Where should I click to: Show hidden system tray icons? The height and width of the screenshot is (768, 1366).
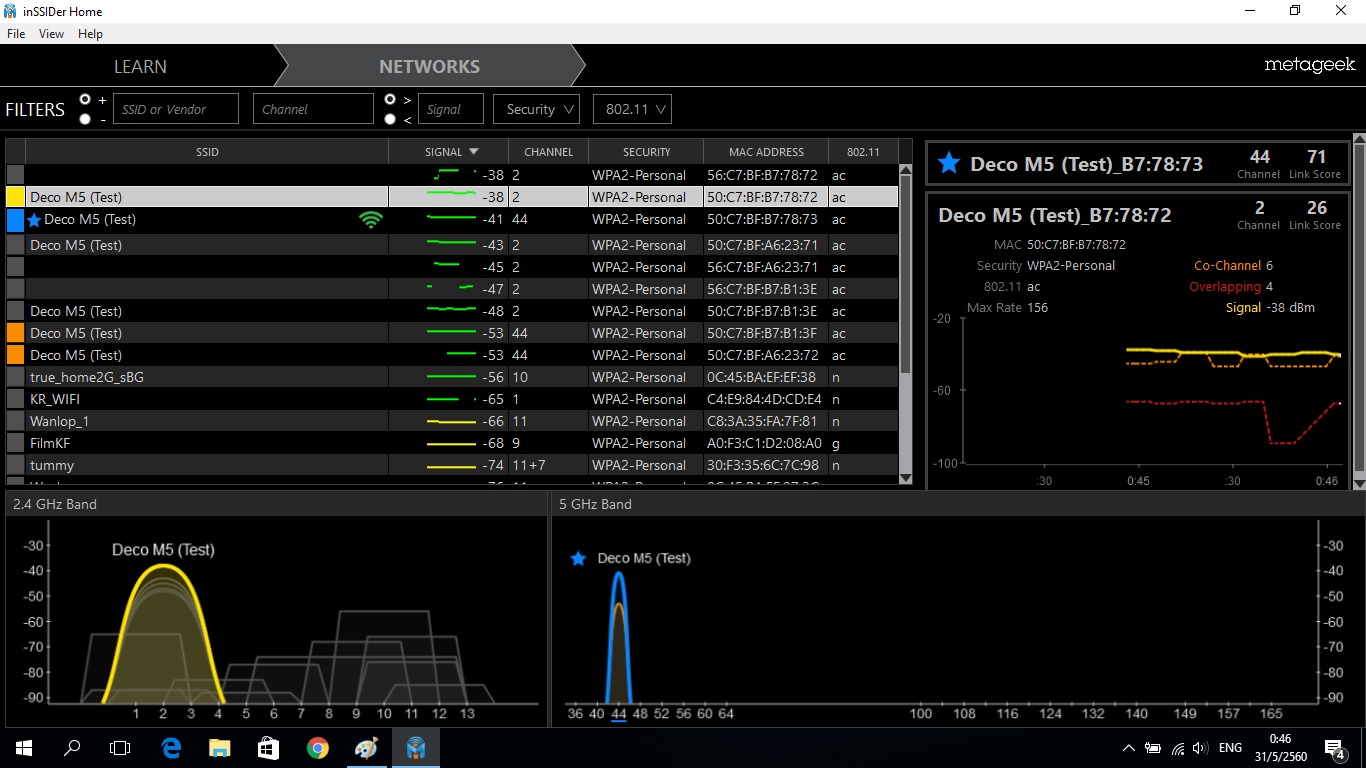(1129, 748)
